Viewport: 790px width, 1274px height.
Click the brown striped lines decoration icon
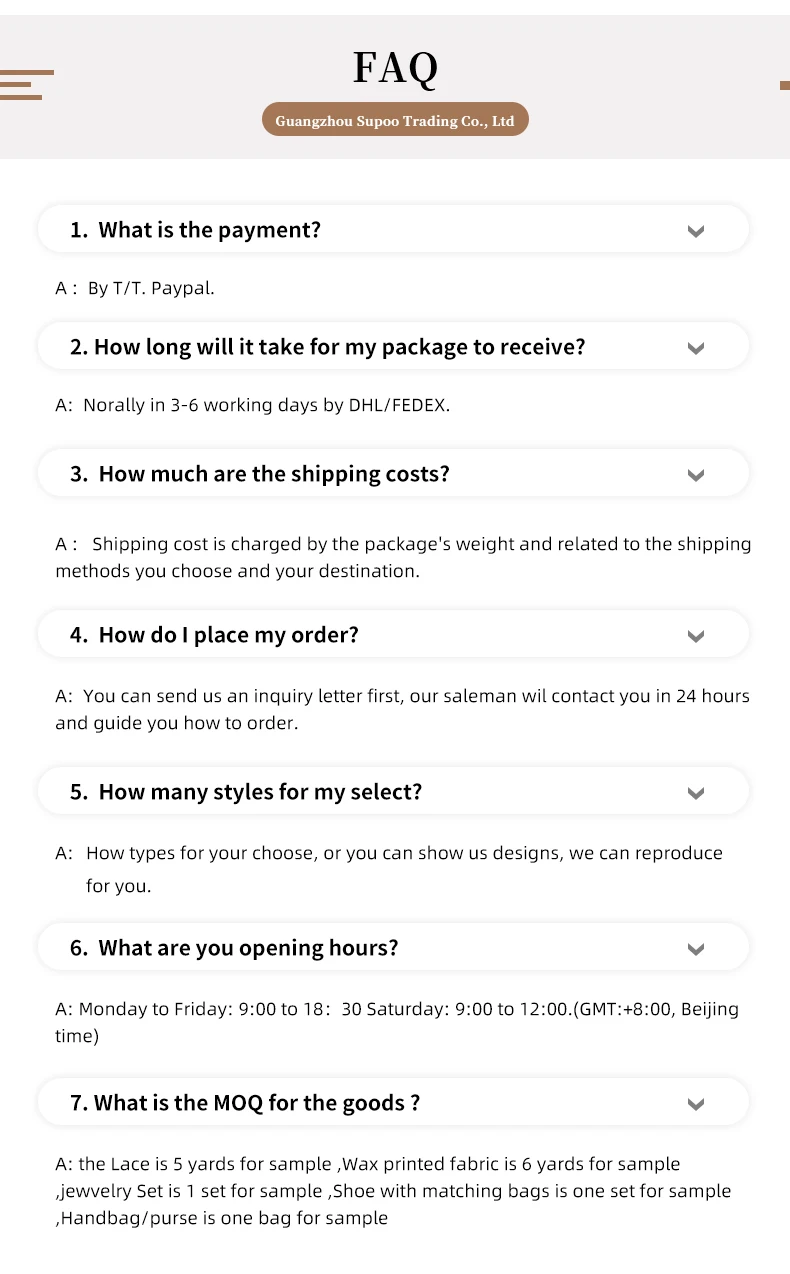[26, 85]
